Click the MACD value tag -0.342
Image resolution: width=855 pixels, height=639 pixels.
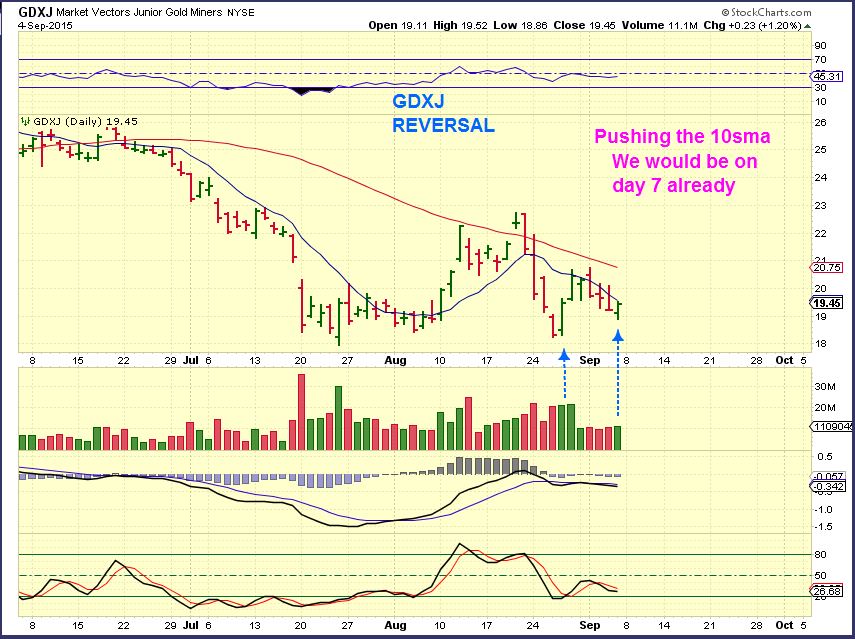pos(829,486)
